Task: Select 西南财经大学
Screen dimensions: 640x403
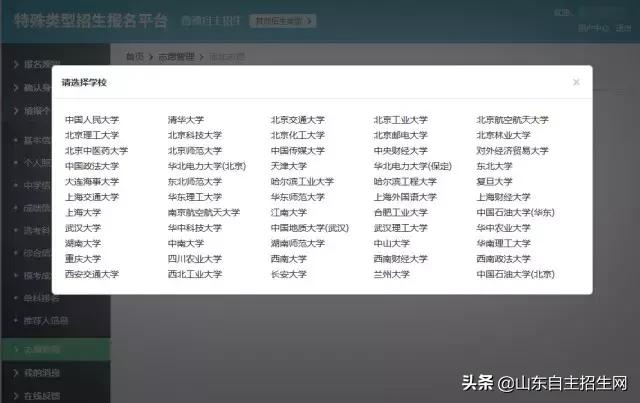Action: (x=400, y=259)
